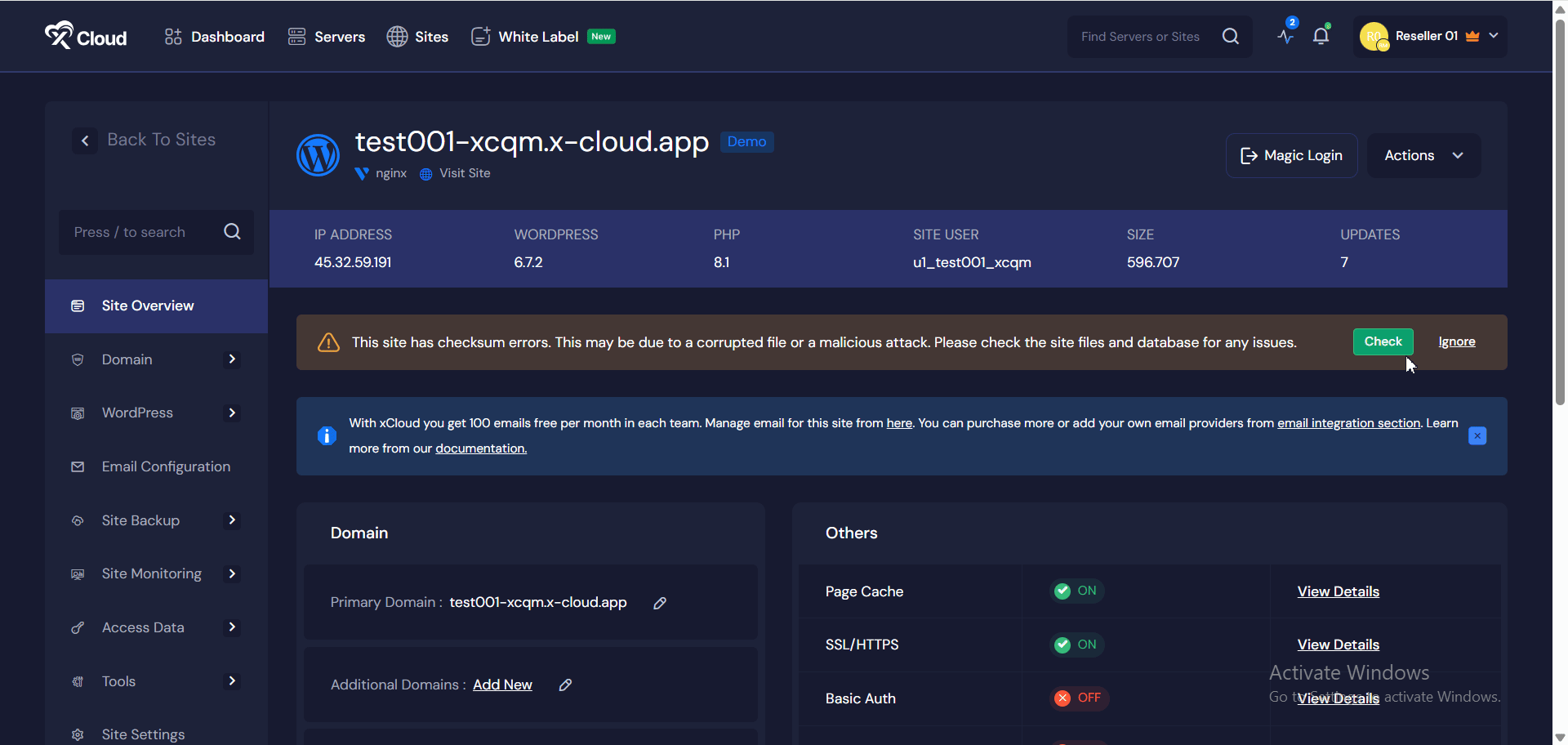Open Servers in top navigation
The width and height of the screenshot is (1568, 745).
pos(327,37)
